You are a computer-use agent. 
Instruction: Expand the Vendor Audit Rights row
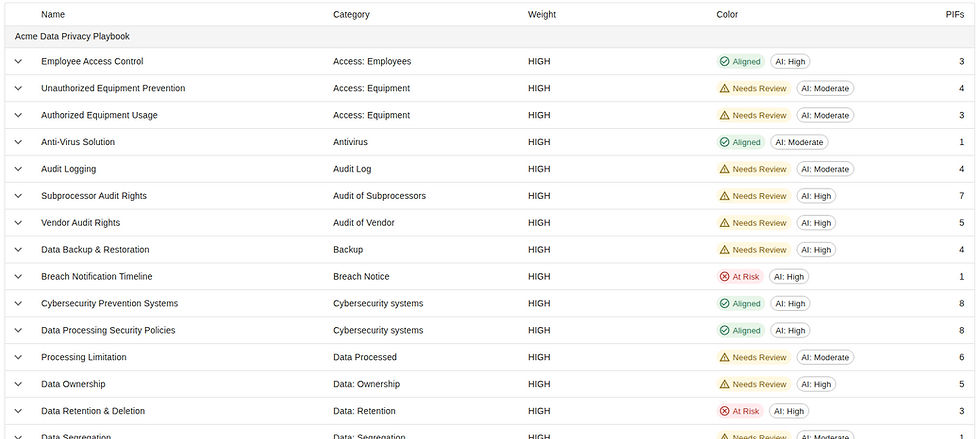(18, 223)
